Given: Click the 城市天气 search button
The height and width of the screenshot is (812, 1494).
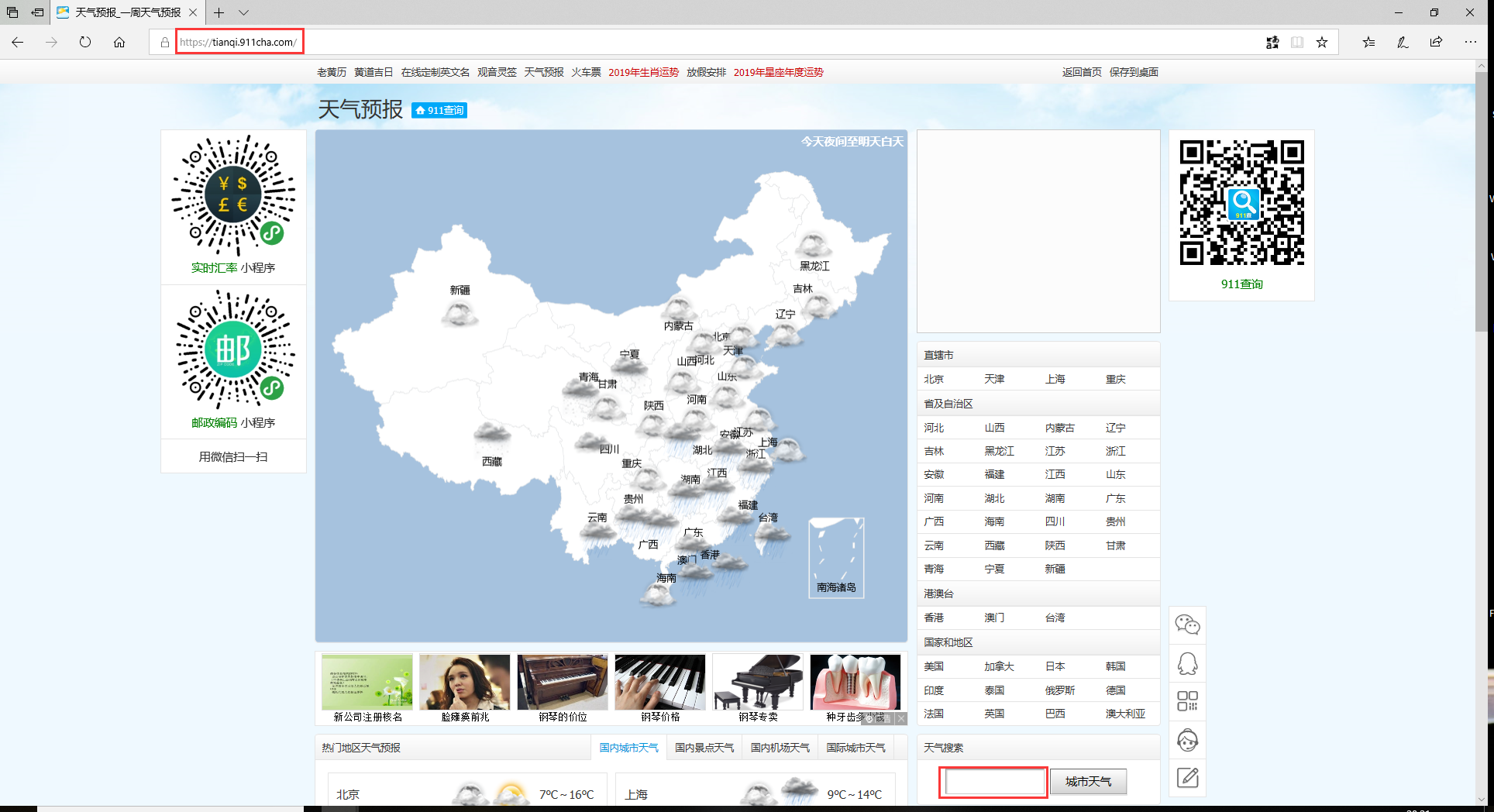Looking at the screenshot, I should pos(1088,781).
